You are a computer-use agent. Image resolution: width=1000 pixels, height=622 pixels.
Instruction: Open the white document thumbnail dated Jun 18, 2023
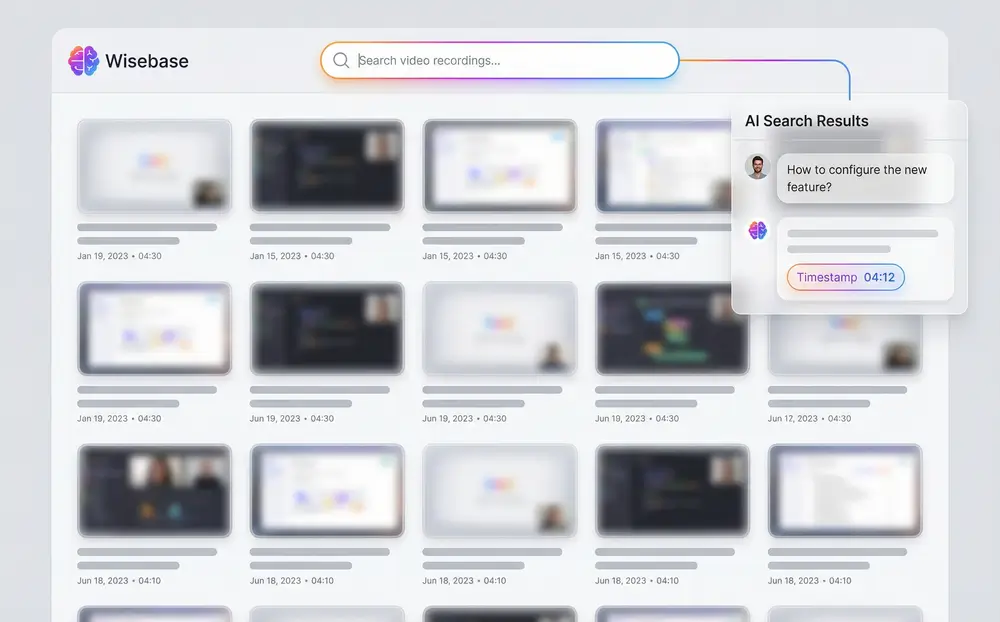(x=845, y=491)
